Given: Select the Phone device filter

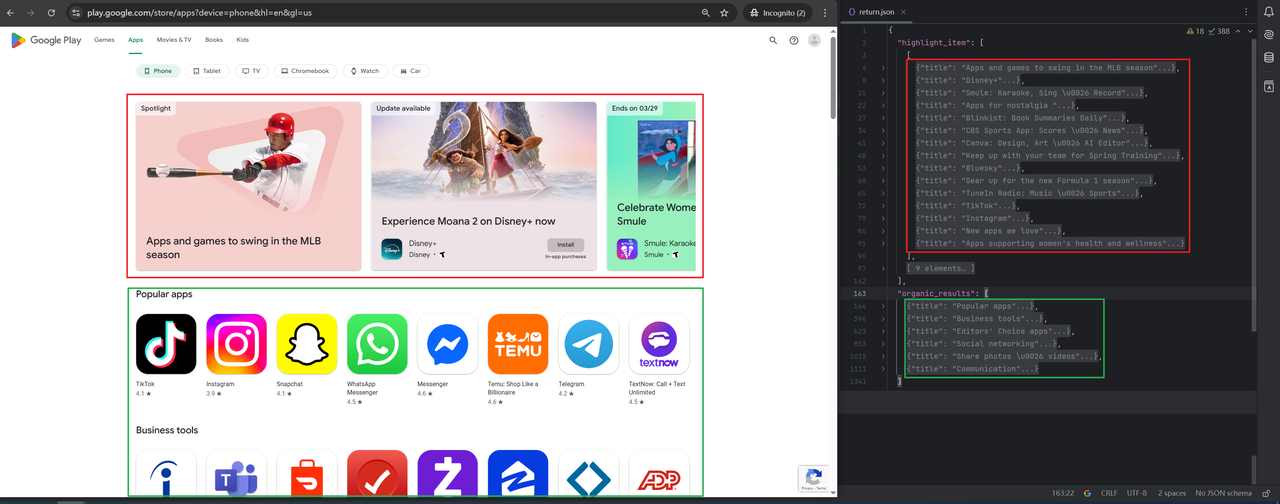Looking at the screenshot, I should pyautogui.click(x=157, y=71).
